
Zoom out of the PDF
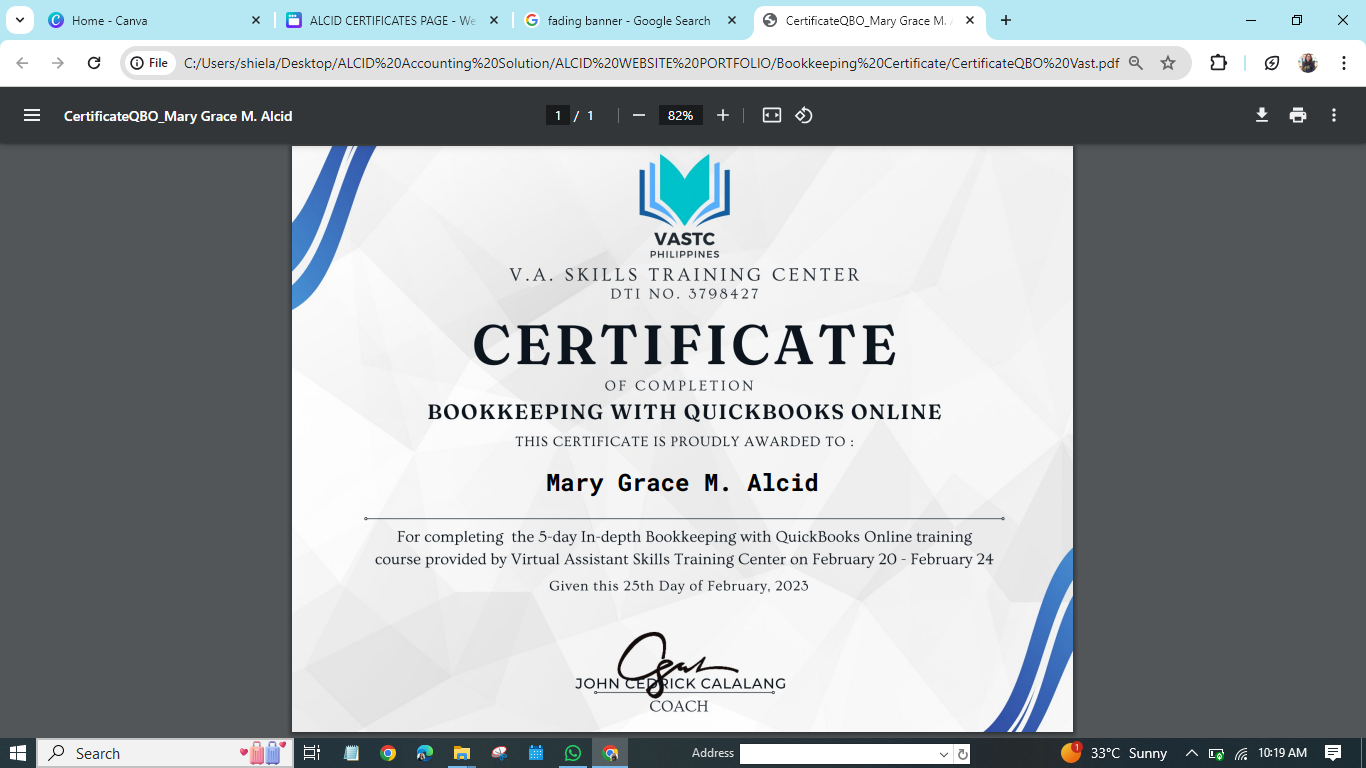tap(639, 116)
